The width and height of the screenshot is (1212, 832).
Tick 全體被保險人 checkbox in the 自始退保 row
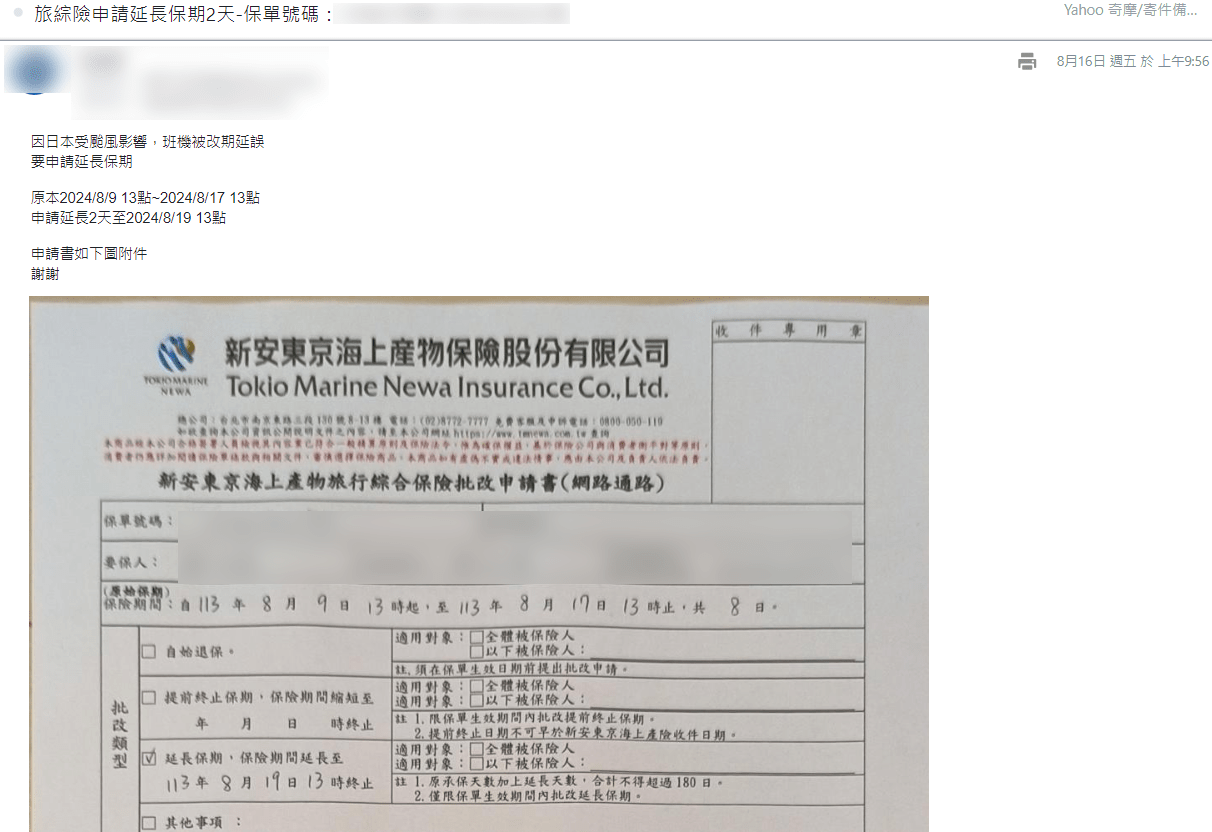click(476, 636)
